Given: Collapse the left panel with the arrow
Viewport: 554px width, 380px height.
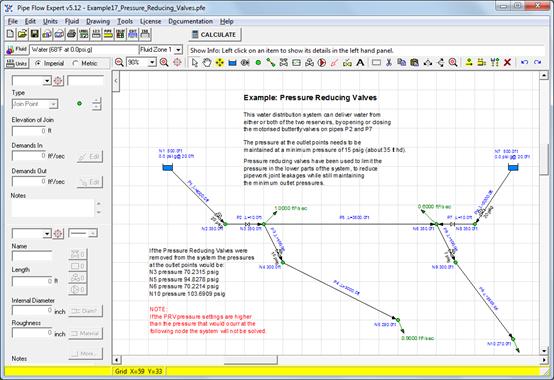Looking at the screenshot, I should point(116,81).
